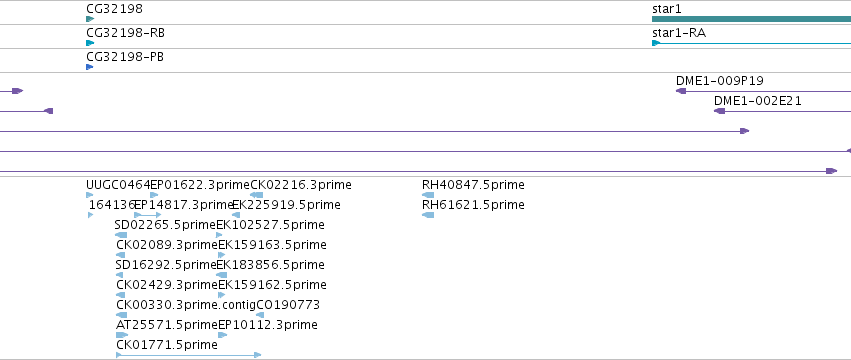The image size is (851, 360).
Task: Click the DME1-009P19 label
Action: click(x=720, y=81)
